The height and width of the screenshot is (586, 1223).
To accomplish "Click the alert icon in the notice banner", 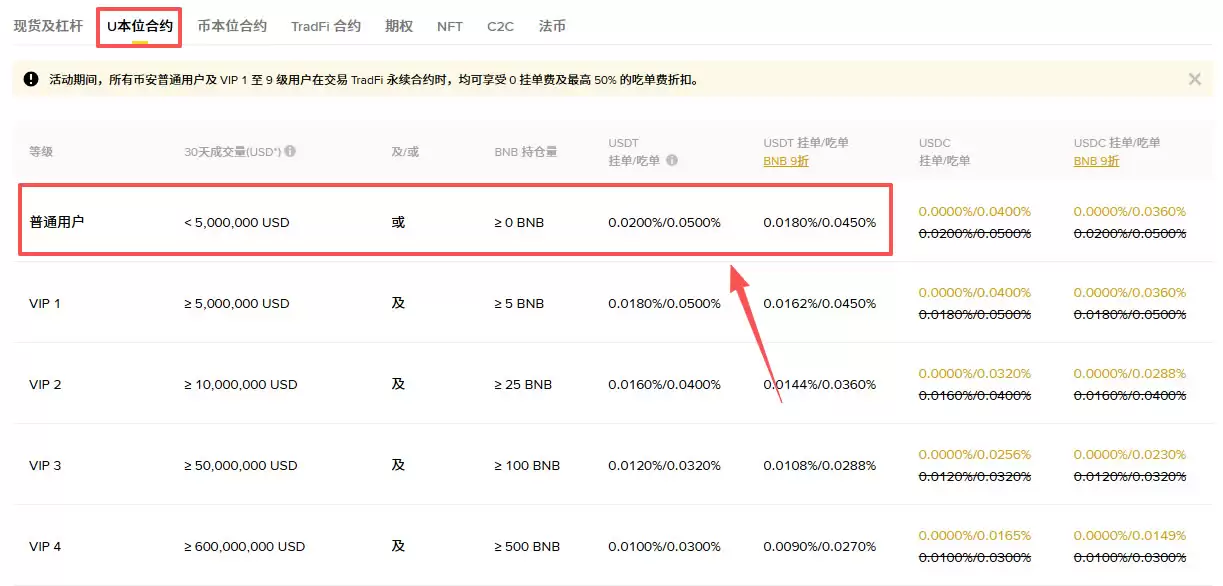I will tap(32, 79).
